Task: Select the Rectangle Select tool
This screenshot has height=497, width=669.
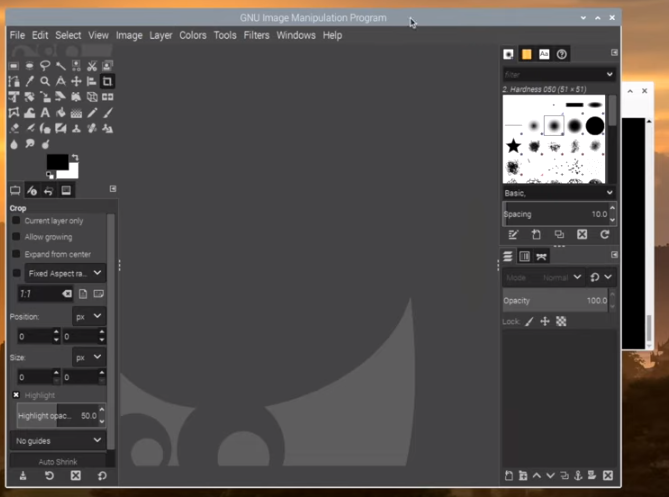Action: click(x=14, y=66)
